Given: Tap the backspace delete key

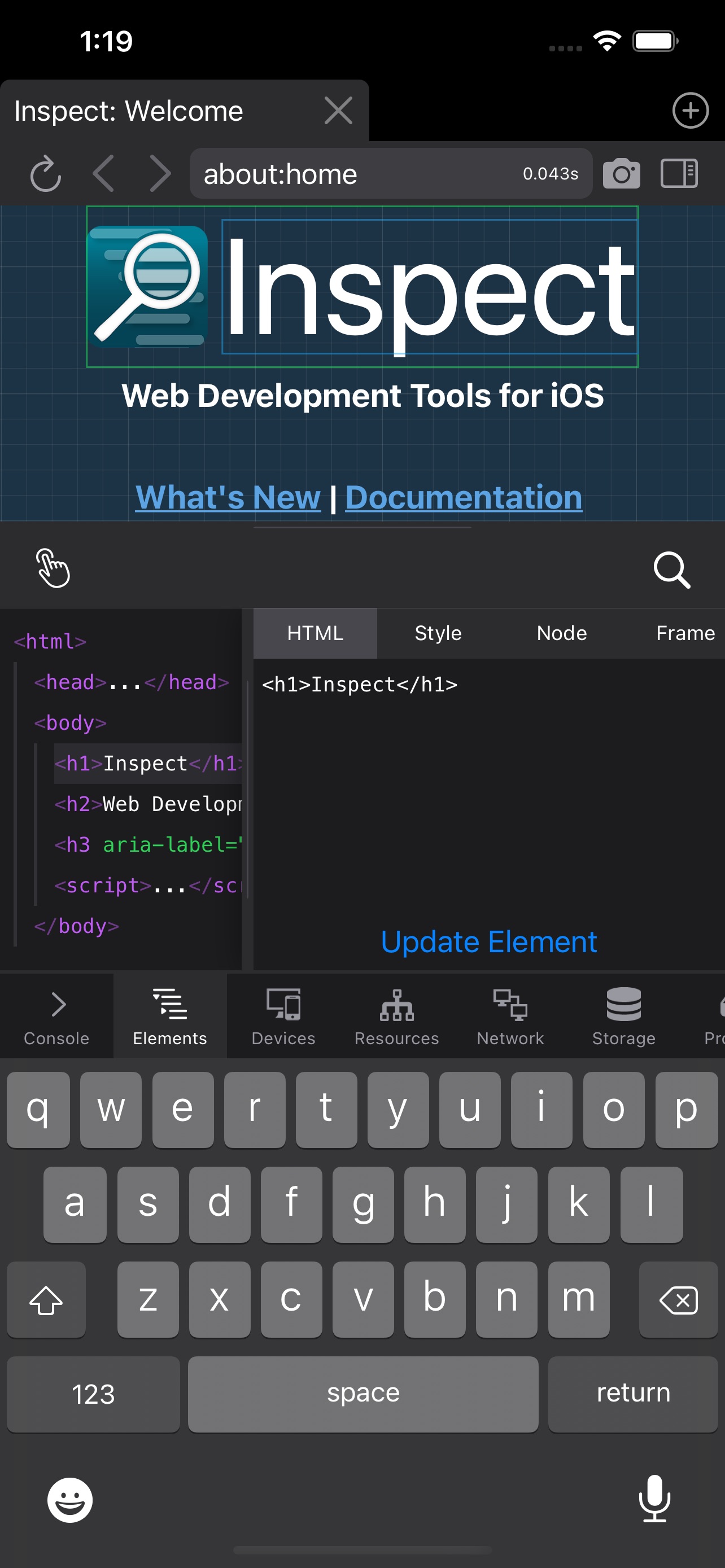Looking at the screenshot, I should (679, 1299).
